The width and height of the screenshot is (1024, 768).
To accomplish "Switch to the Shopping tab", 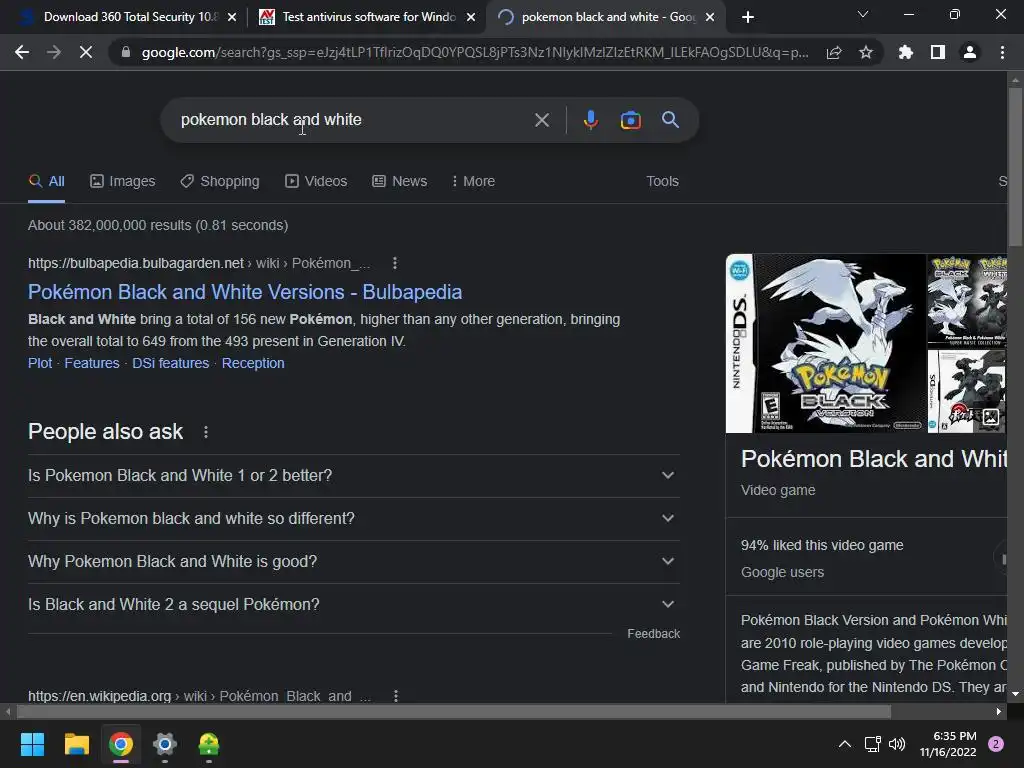I will 220,181.
